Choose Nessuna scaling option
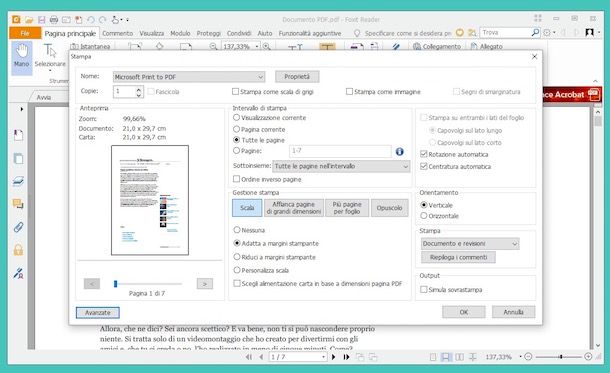610x373 pixels. click(237, 230)
